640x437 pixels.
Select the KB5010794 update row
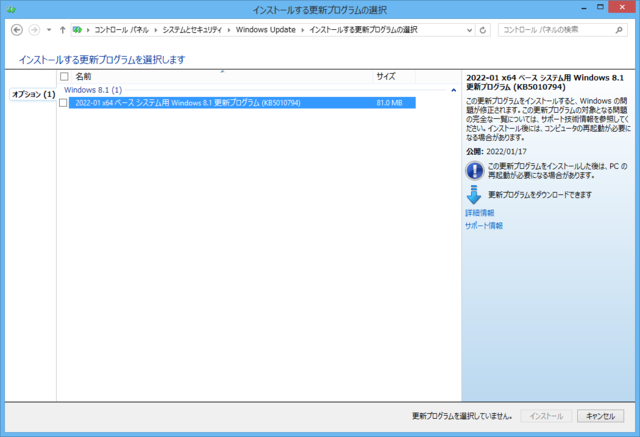coord(242,103)
